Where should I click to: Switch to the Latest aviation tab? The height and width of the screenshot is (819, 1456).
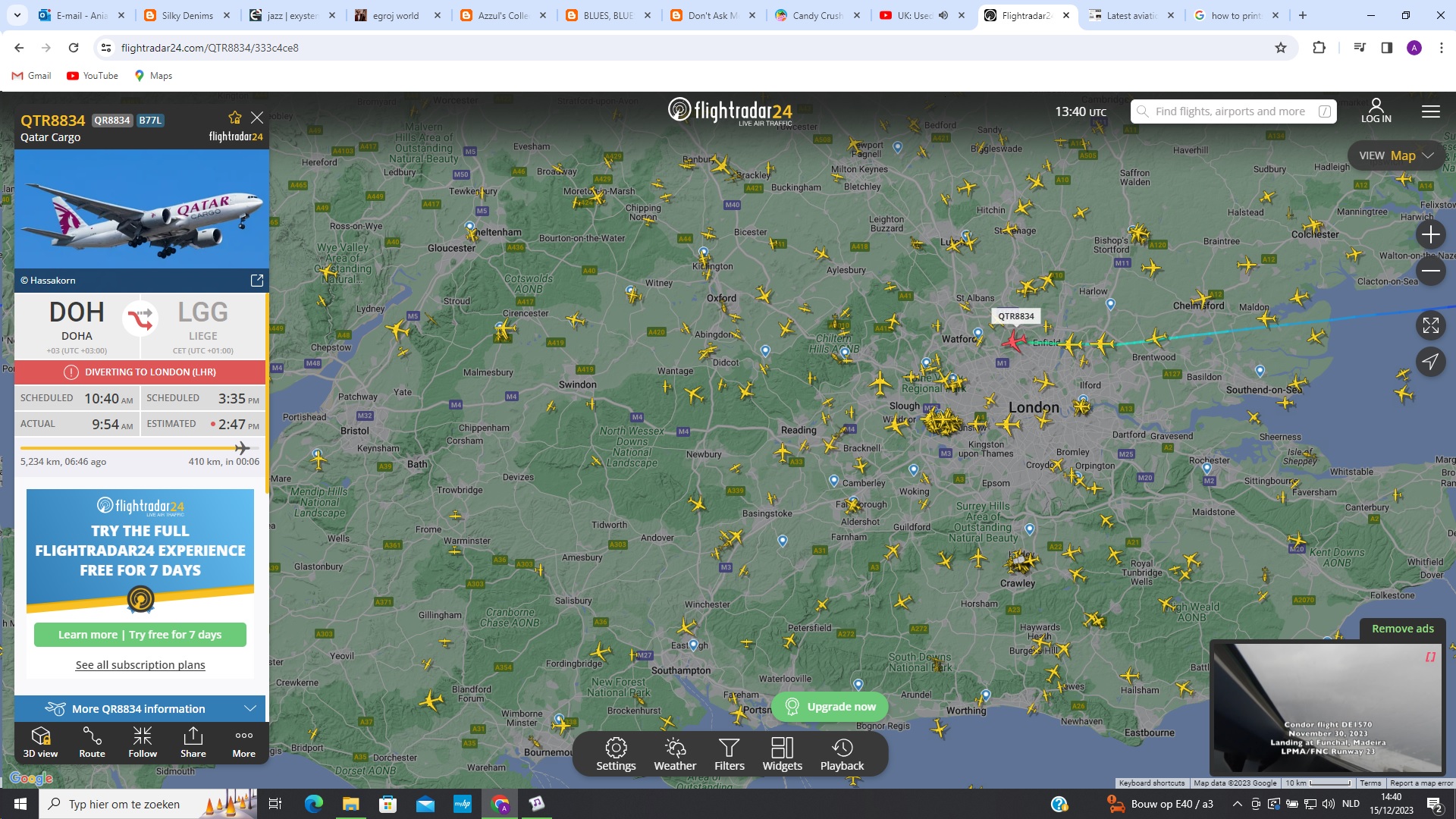point(1131,15)
